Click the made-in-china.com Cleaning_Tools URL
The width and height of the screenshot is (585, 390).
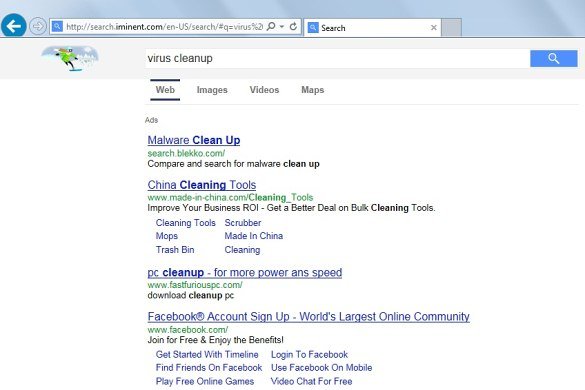(x=230, y=197)
